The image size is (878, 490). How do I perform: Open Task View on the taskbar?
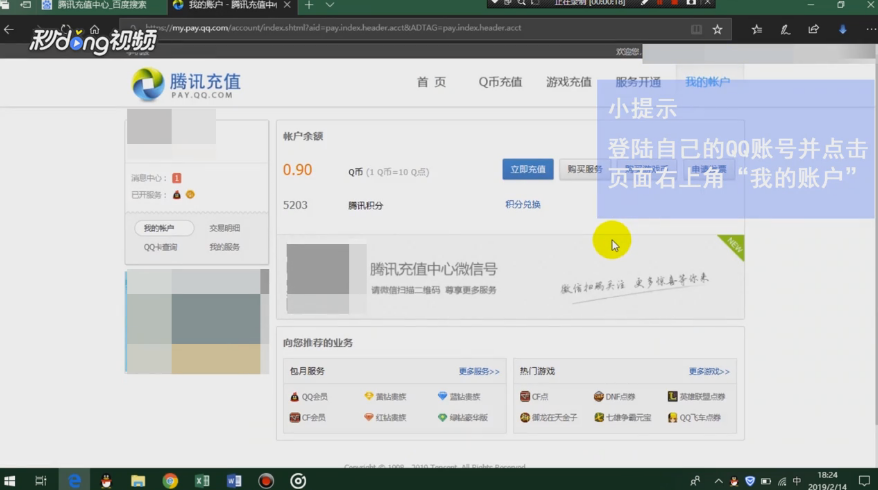pyautogui.click(x=41, y=480)
